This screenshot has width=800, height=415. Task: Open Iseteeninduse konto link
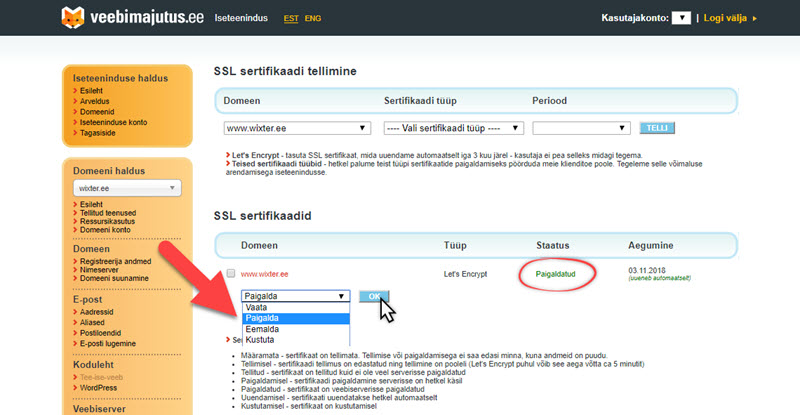[113, 123]
